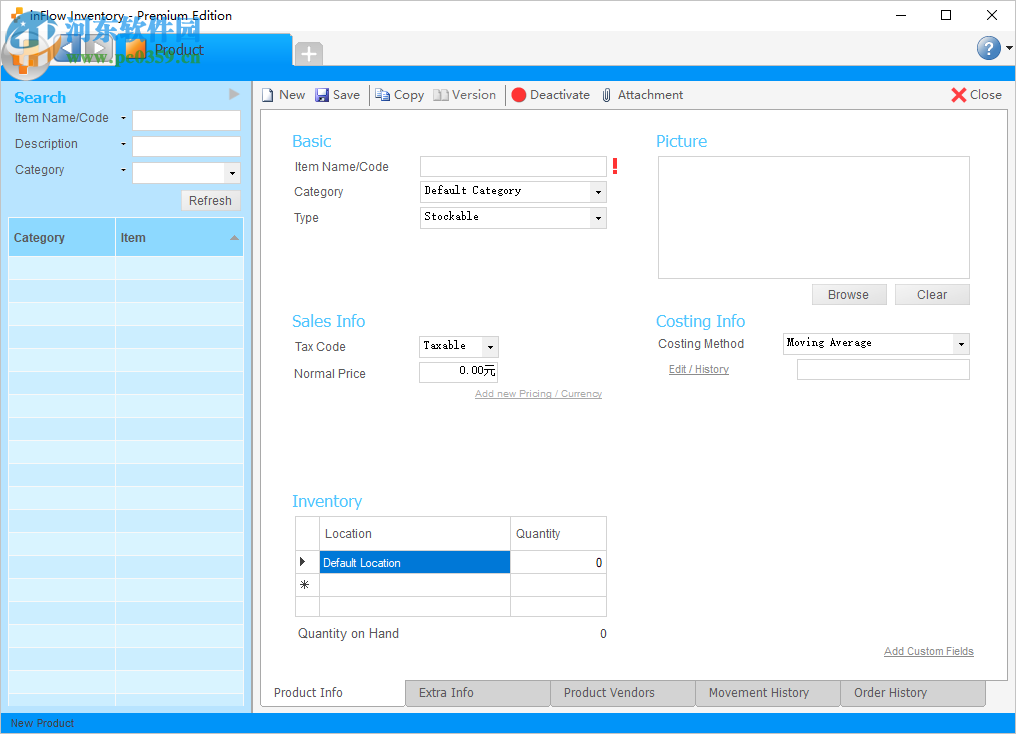The height and width of the screenshot is (734, 1016).
Task: Open Add new Pricing / Currency link
Action: pyautogui.click(x=538, y=394)
